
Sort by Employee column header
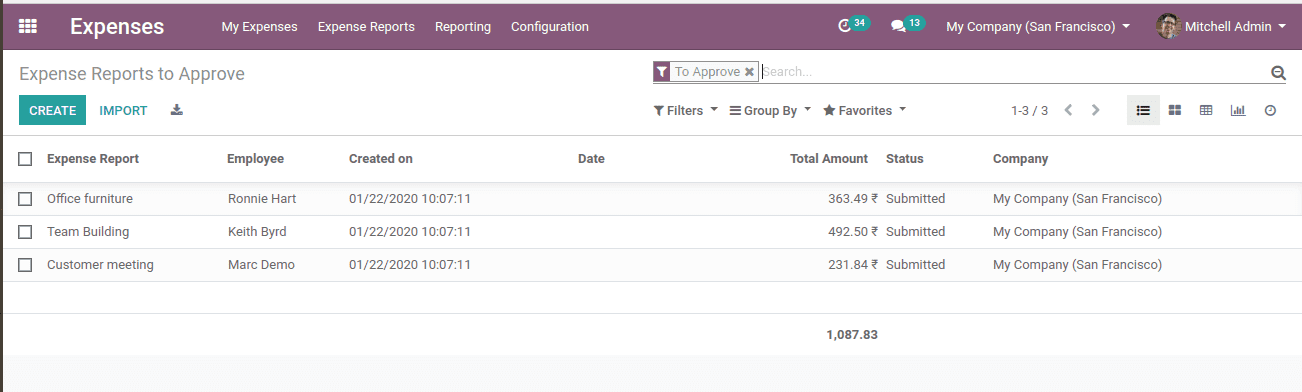(255, 158)
